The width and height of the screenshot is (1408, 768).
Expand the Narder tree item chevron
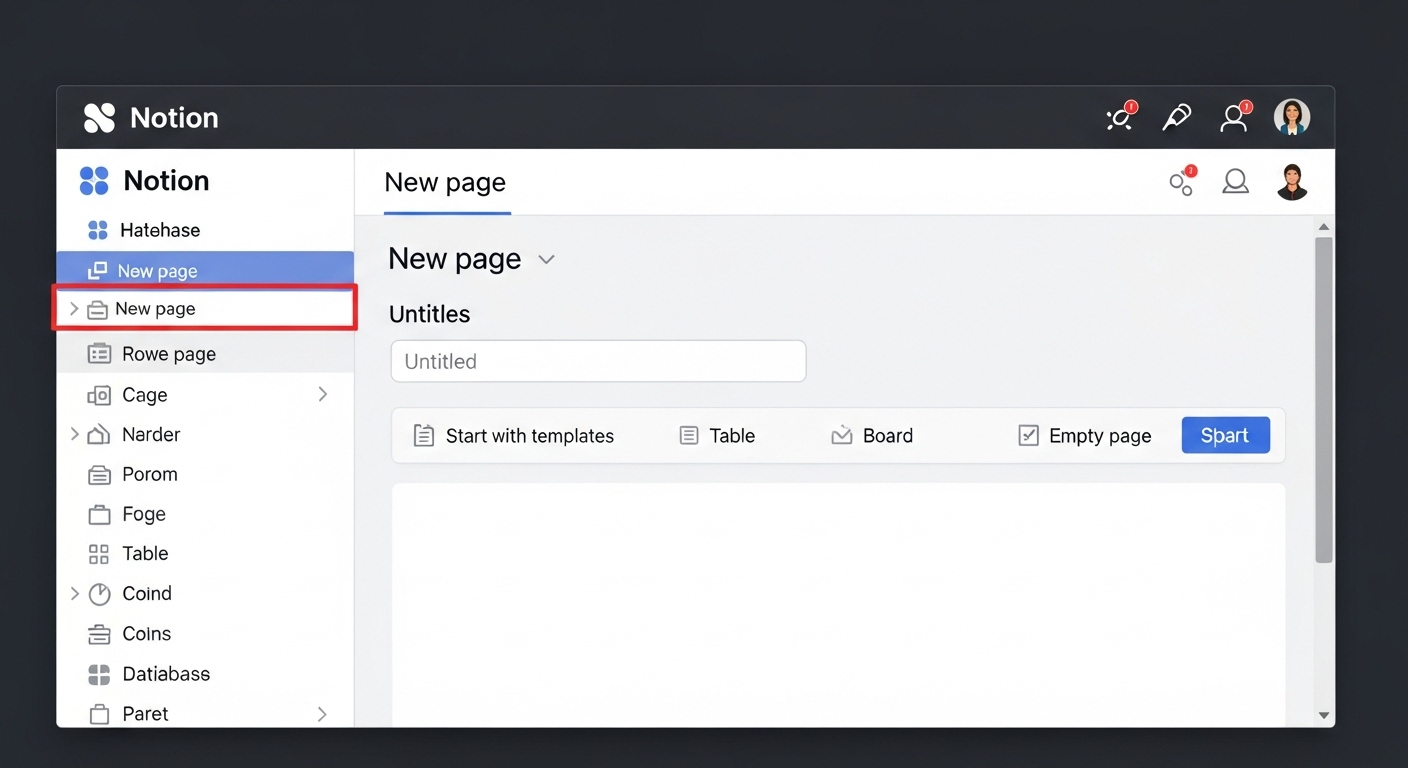(74, 434)
